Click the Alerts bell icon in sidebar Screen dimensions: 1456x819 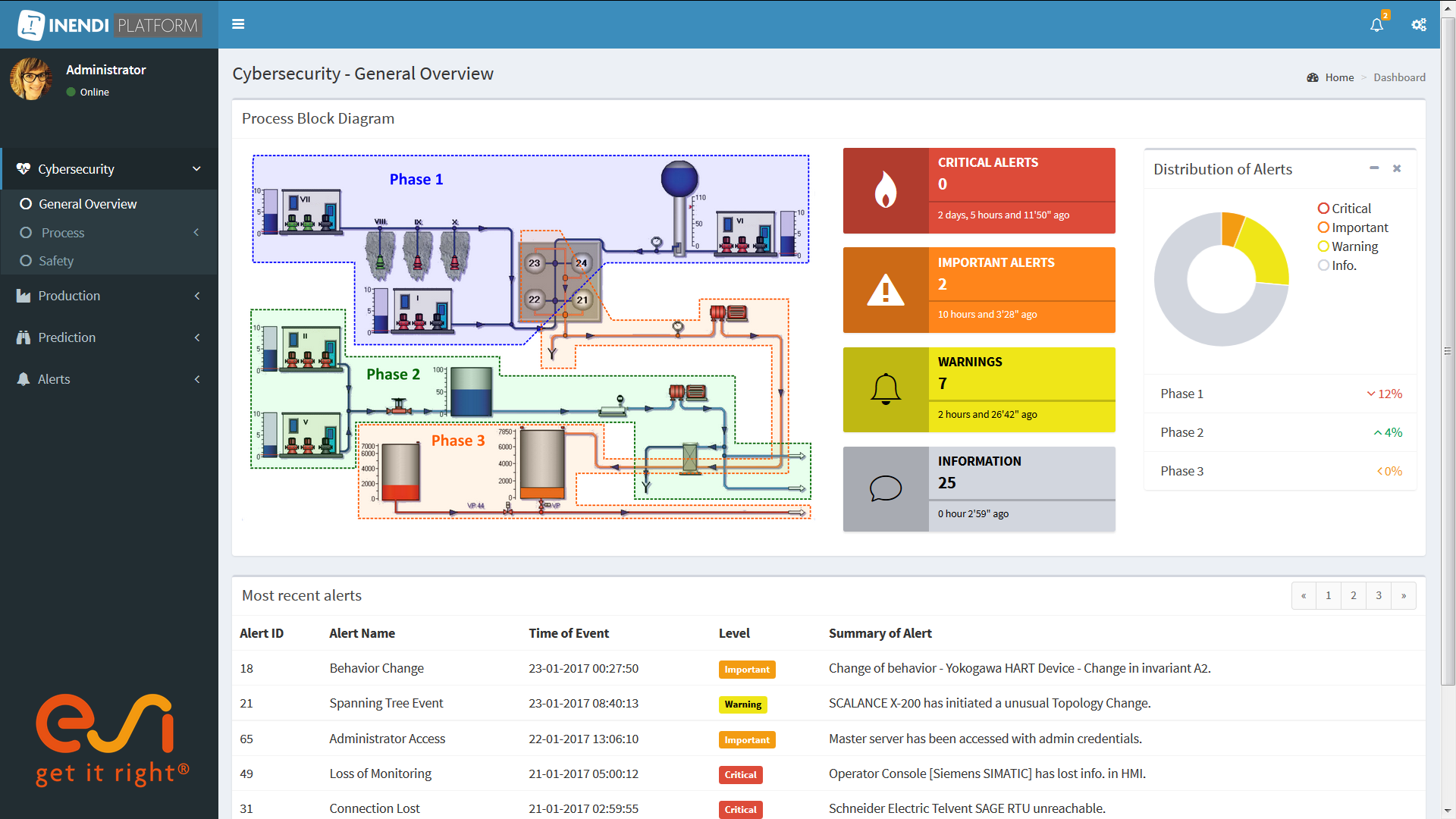tap(24, 379)
